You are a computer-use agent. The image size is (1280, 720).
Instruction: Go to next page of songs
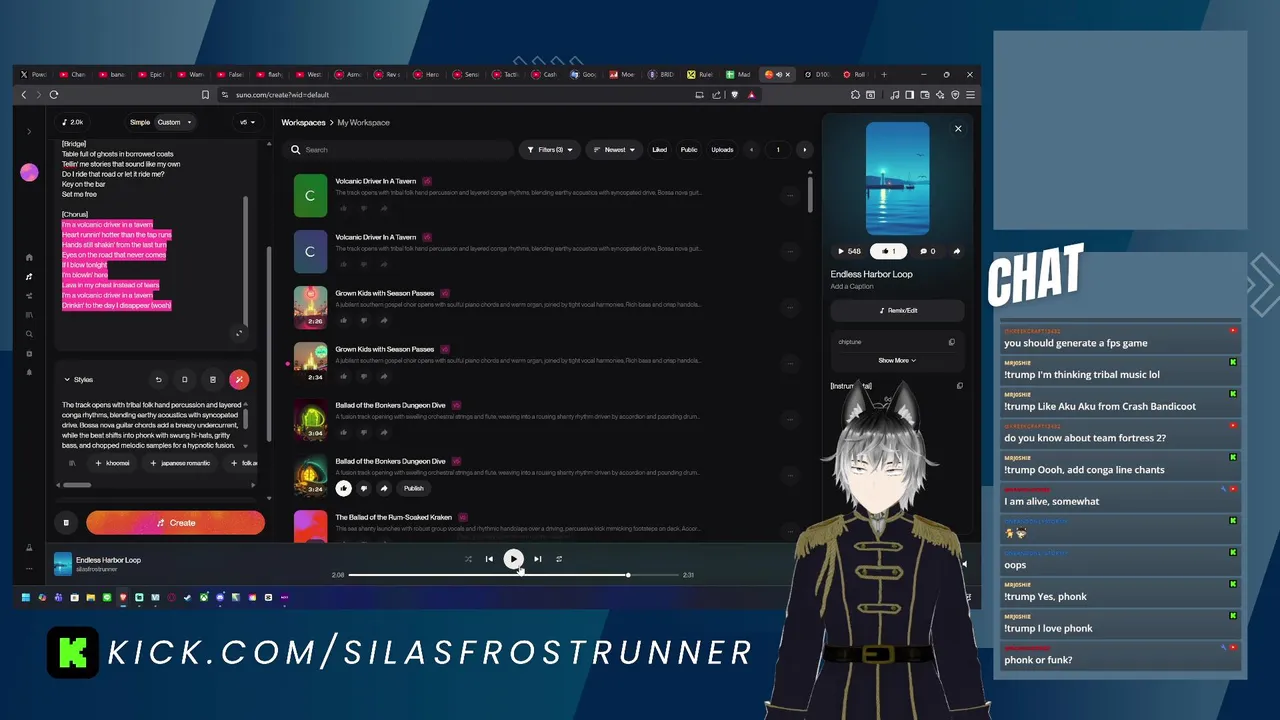tap(804, 150)
